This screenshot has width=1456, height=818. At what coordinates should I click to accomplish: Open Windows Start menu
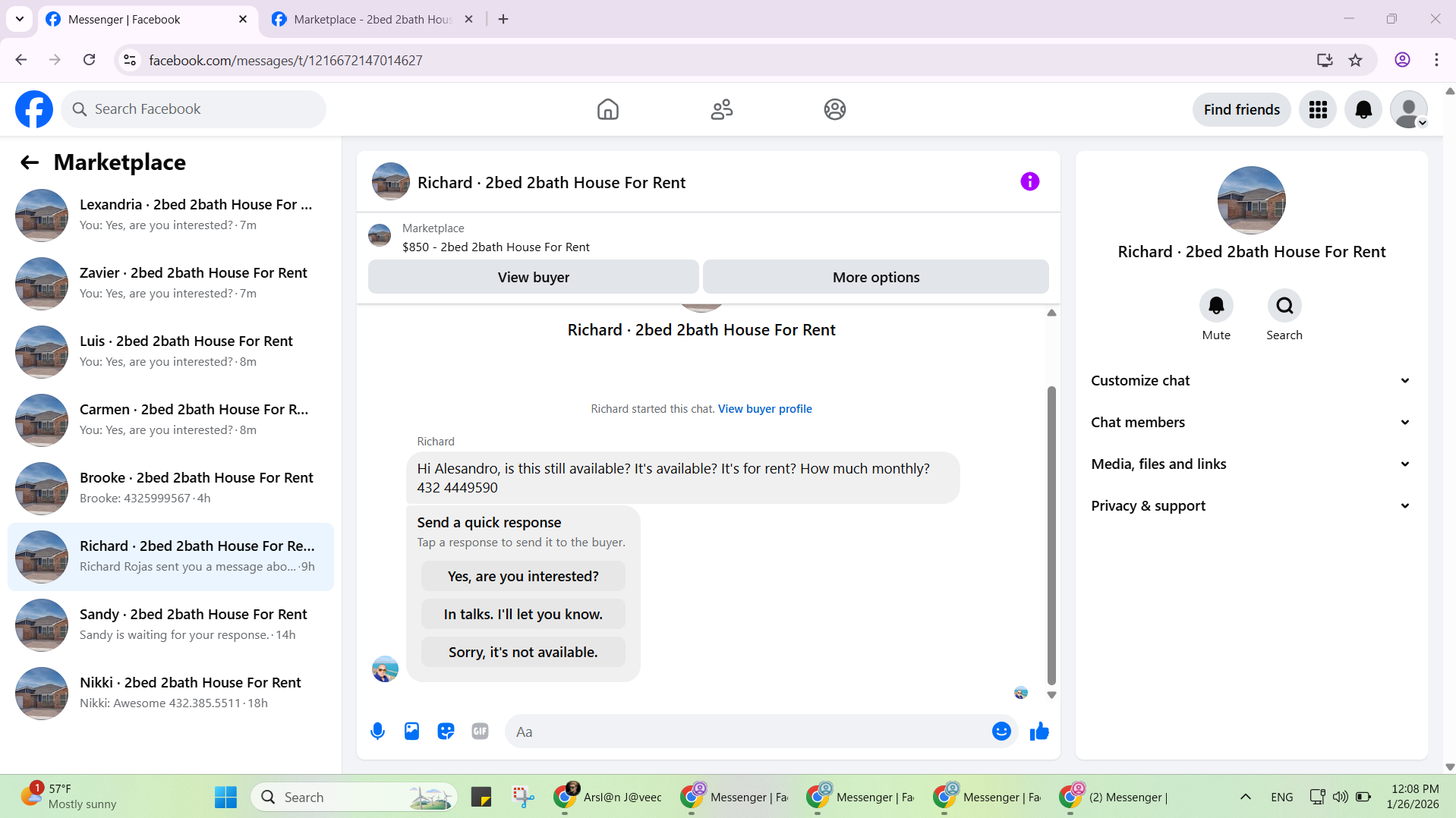coord(225,797)
